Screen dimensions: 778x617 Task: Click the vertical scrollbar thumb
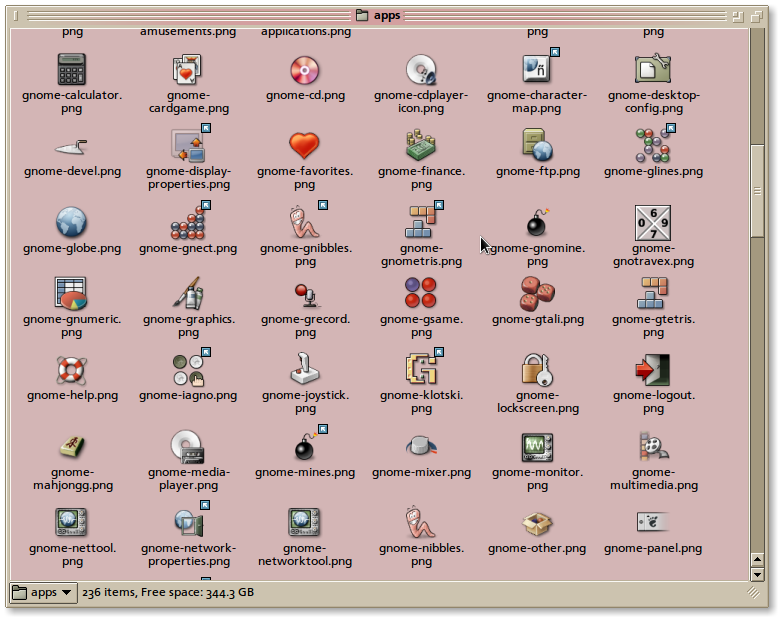coord(757,191)
